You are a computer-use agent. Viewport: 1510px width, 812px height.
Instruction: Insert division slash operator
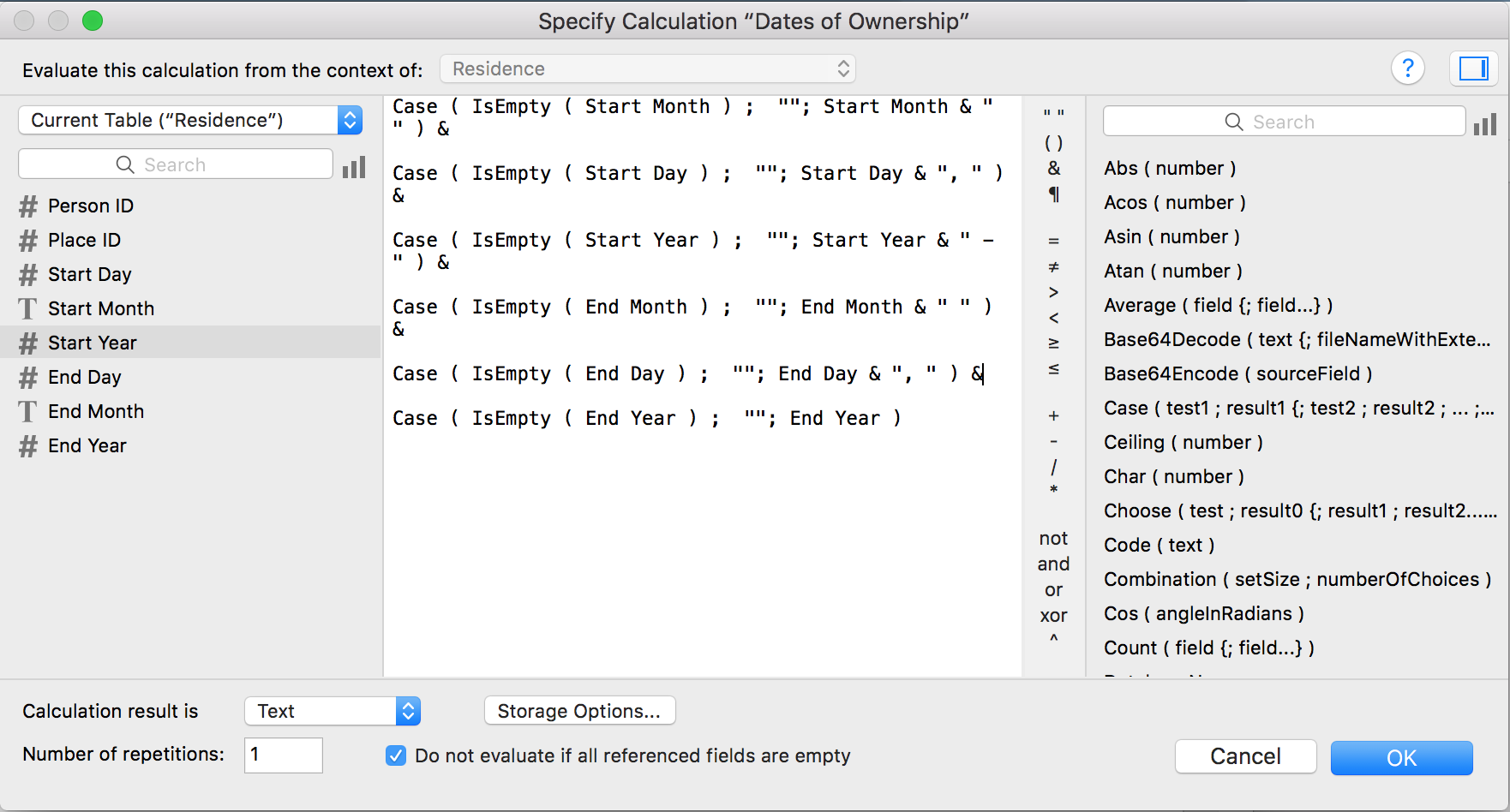pos(1054,468)
